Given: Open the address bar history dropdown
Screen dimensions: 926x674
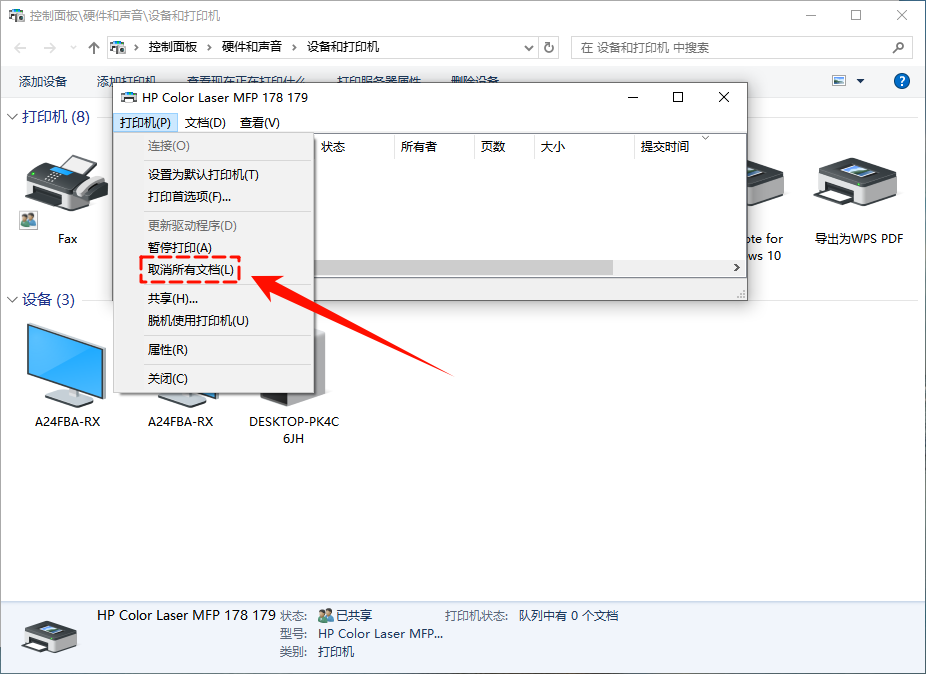Looking at the screenshot, I should click(x=528, y=46).
